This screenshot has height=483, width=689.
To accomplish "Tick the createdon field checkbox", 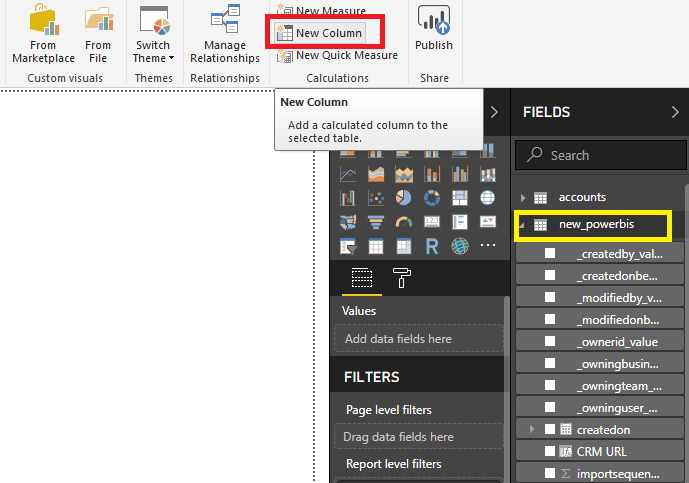I will click(550, 429).
